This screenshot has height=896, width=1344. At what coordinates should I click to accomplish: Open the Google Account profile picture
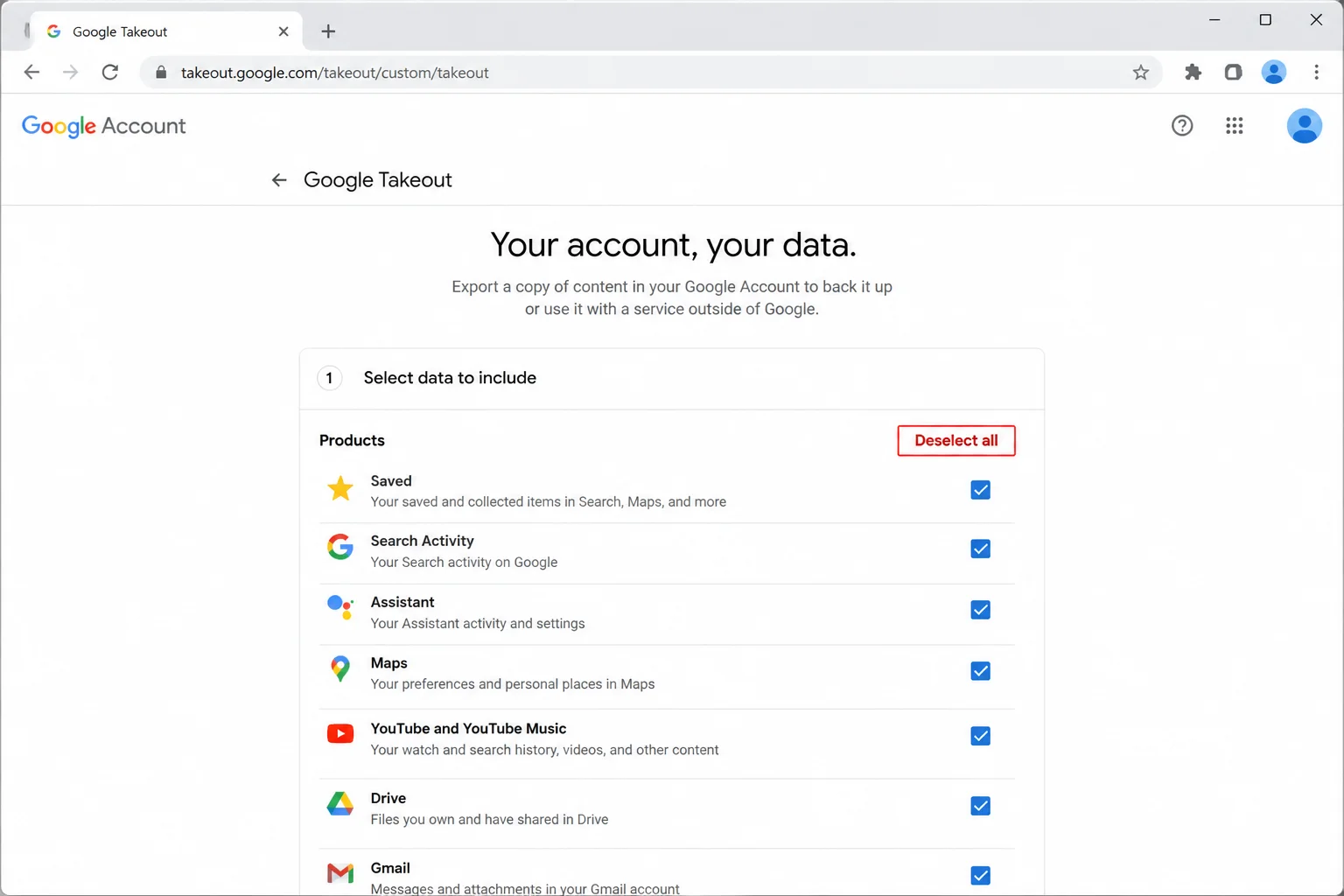point(1304,126)
